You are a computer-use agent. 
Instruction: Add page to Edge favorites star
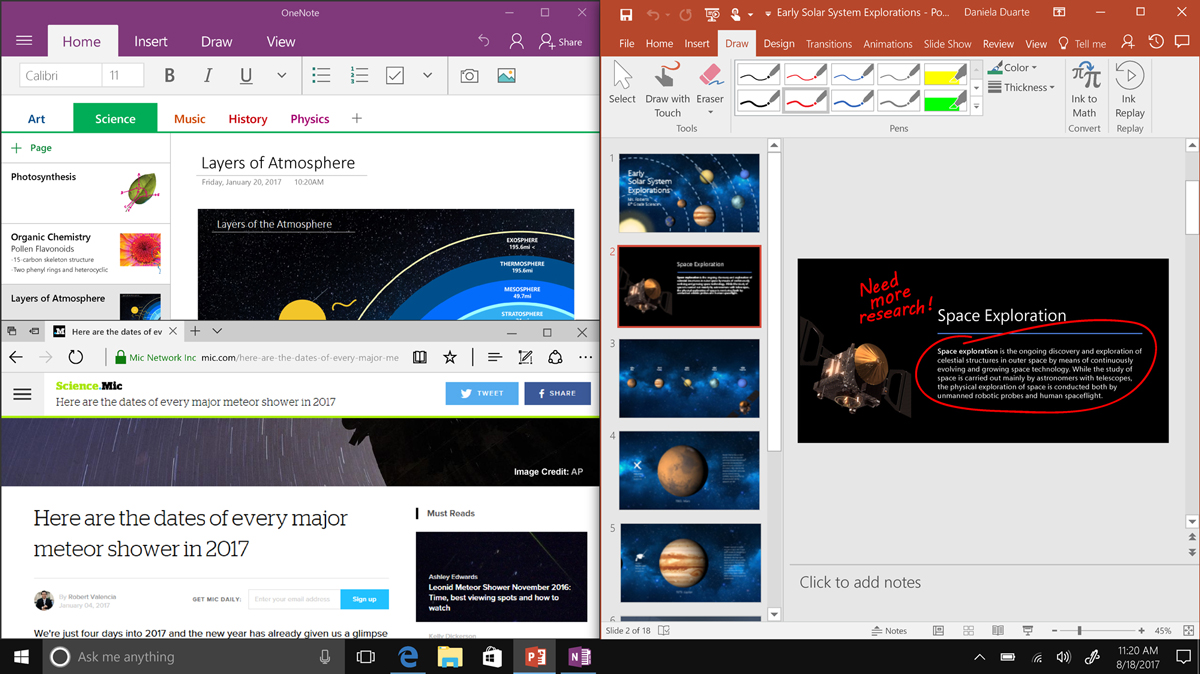tap(450, 357)
